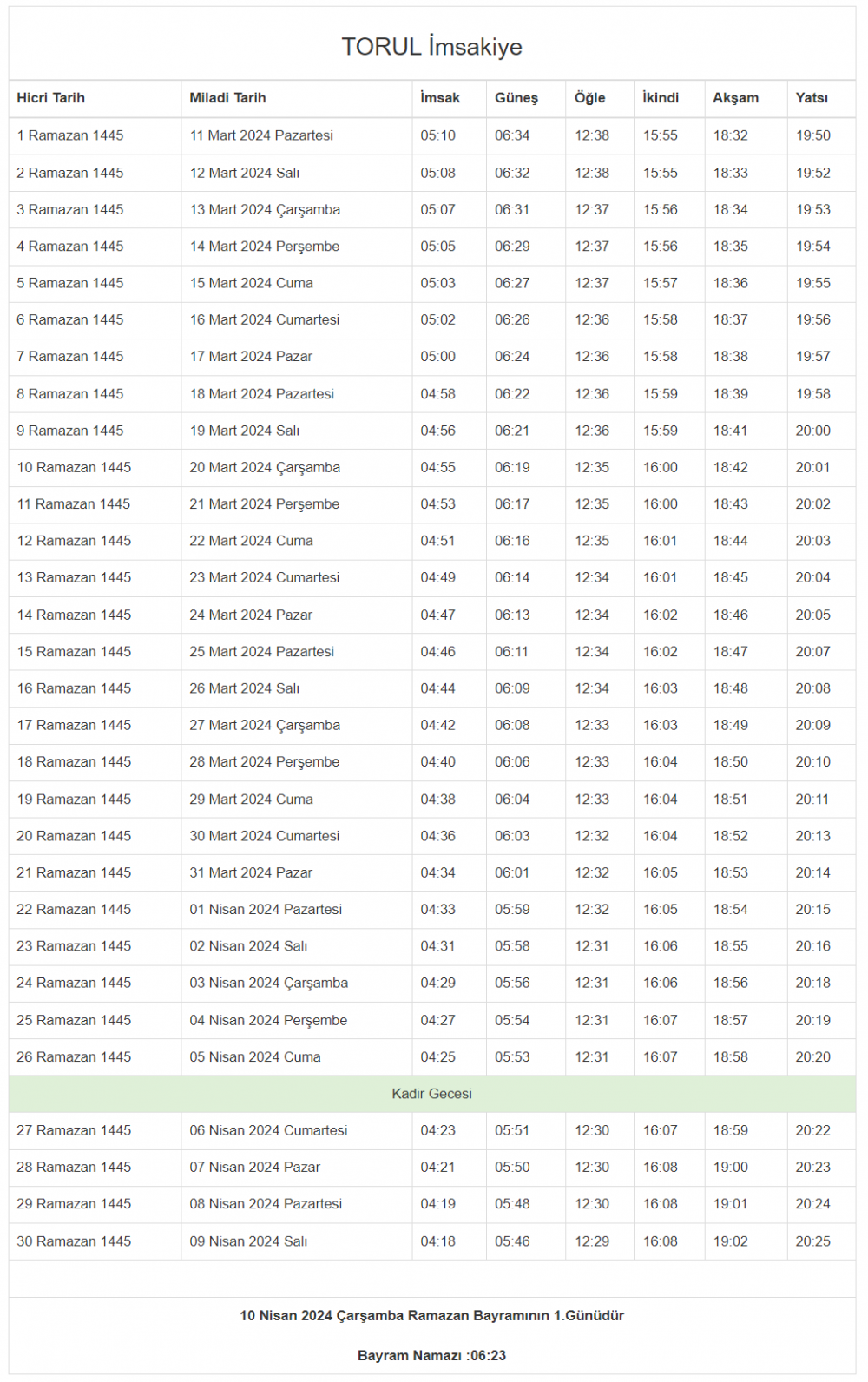This screenshot has height=1382, width=868.
Task: Select the 15 Mart 2024 Cuma date
Action: 252,283
